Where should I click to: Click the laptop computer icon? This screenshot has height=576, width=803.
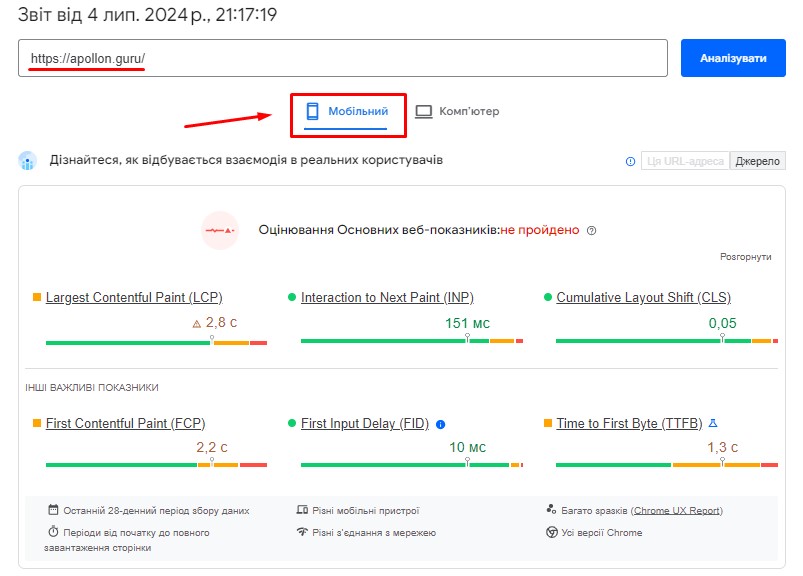[x=424, y=112]
